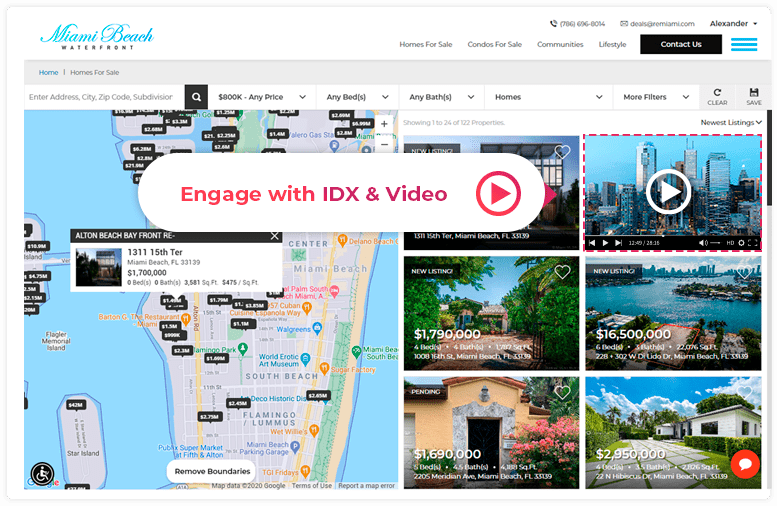
Task: Click the Walgreens map pin
Action: [317, 328]
